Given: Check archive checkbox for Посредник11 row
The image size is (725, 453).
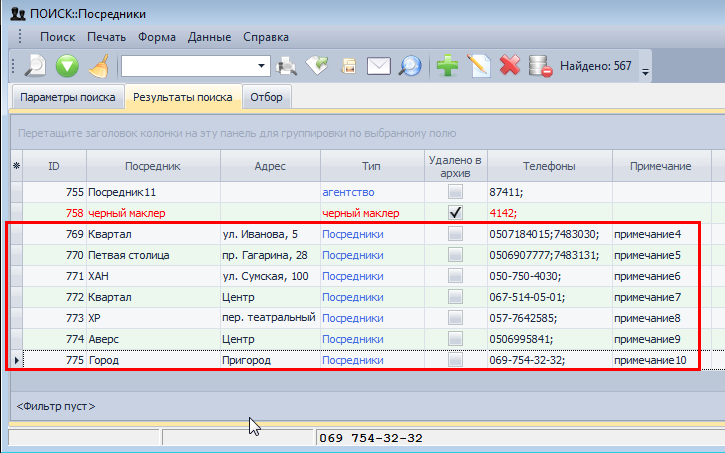Looking at the screenshot, I should (x=455, y=191).
